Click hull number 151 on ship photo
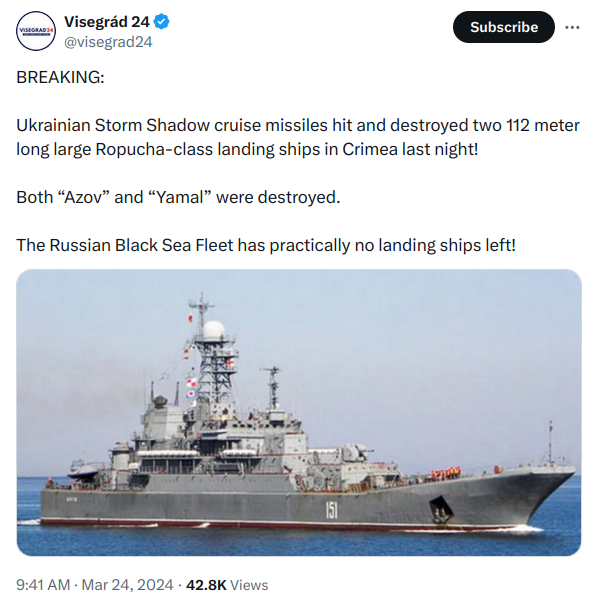Image resolution: width=598 pixels, height=611 pixels. 331,510
